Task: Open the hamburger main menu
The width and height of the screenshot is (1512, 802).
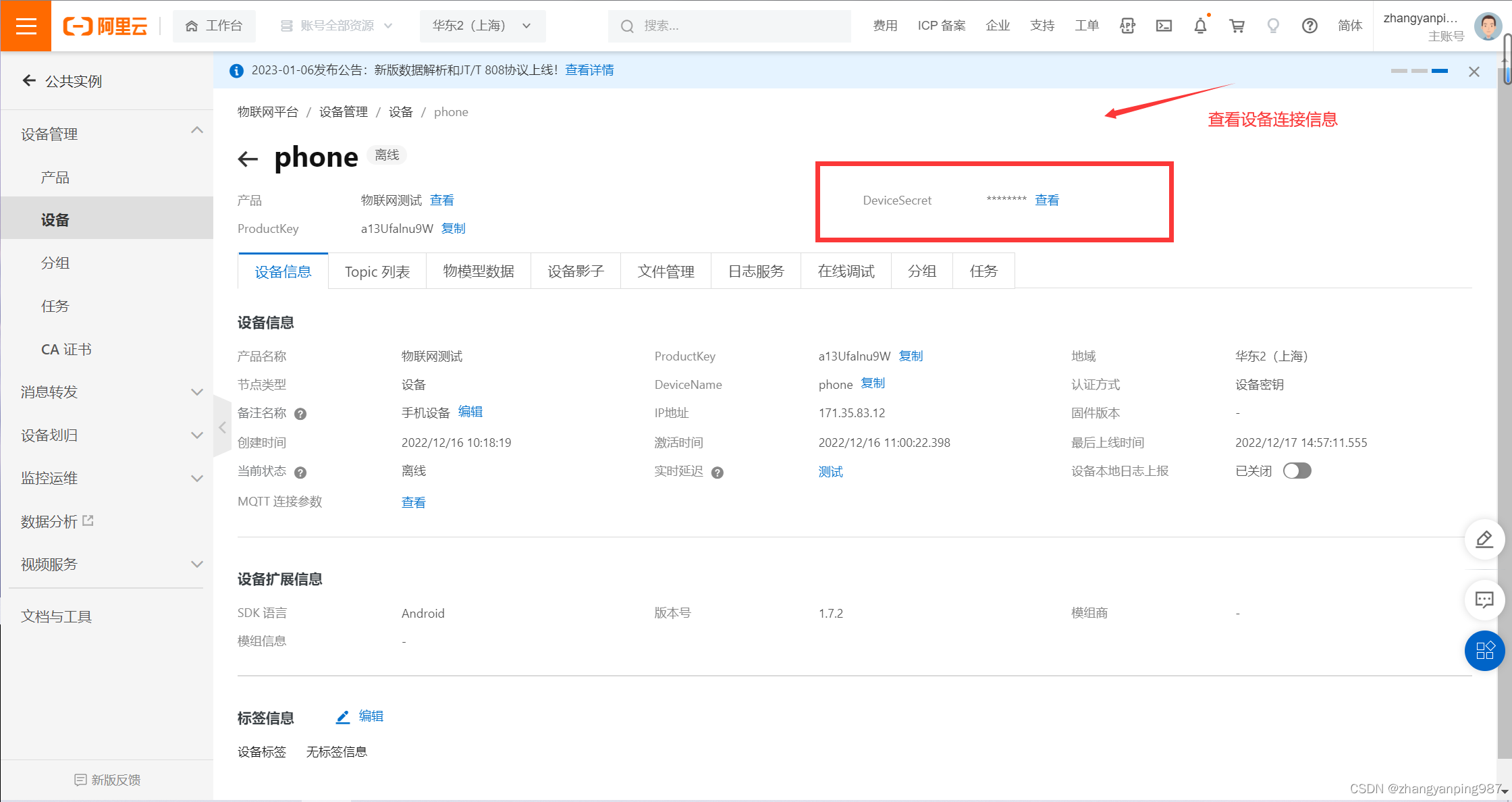Action: 26,26
